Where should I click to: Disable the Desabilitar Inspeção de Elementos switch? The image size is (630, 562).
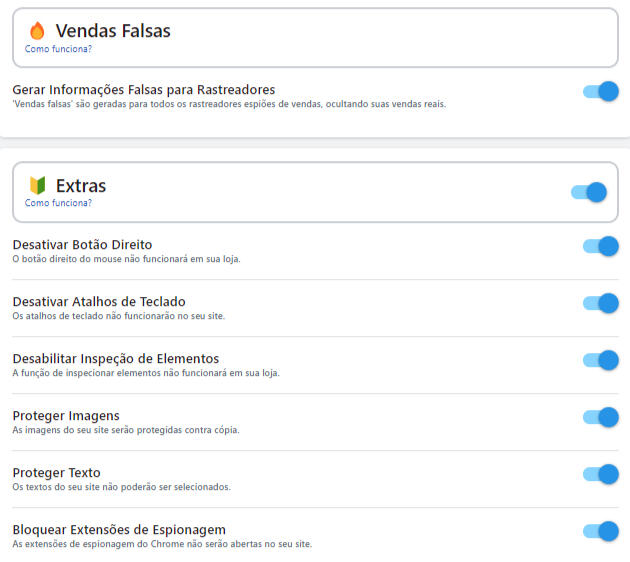click(x=601, y=360)
